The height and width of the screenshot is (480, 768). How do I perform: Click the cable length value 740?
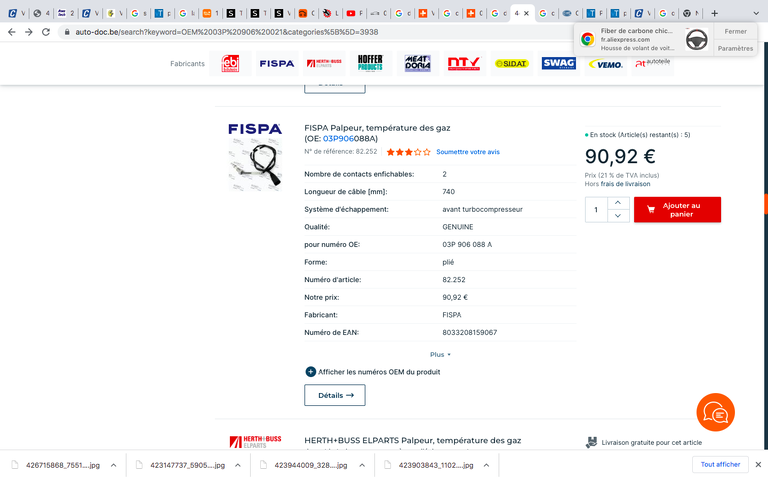(x=448, y=192)
